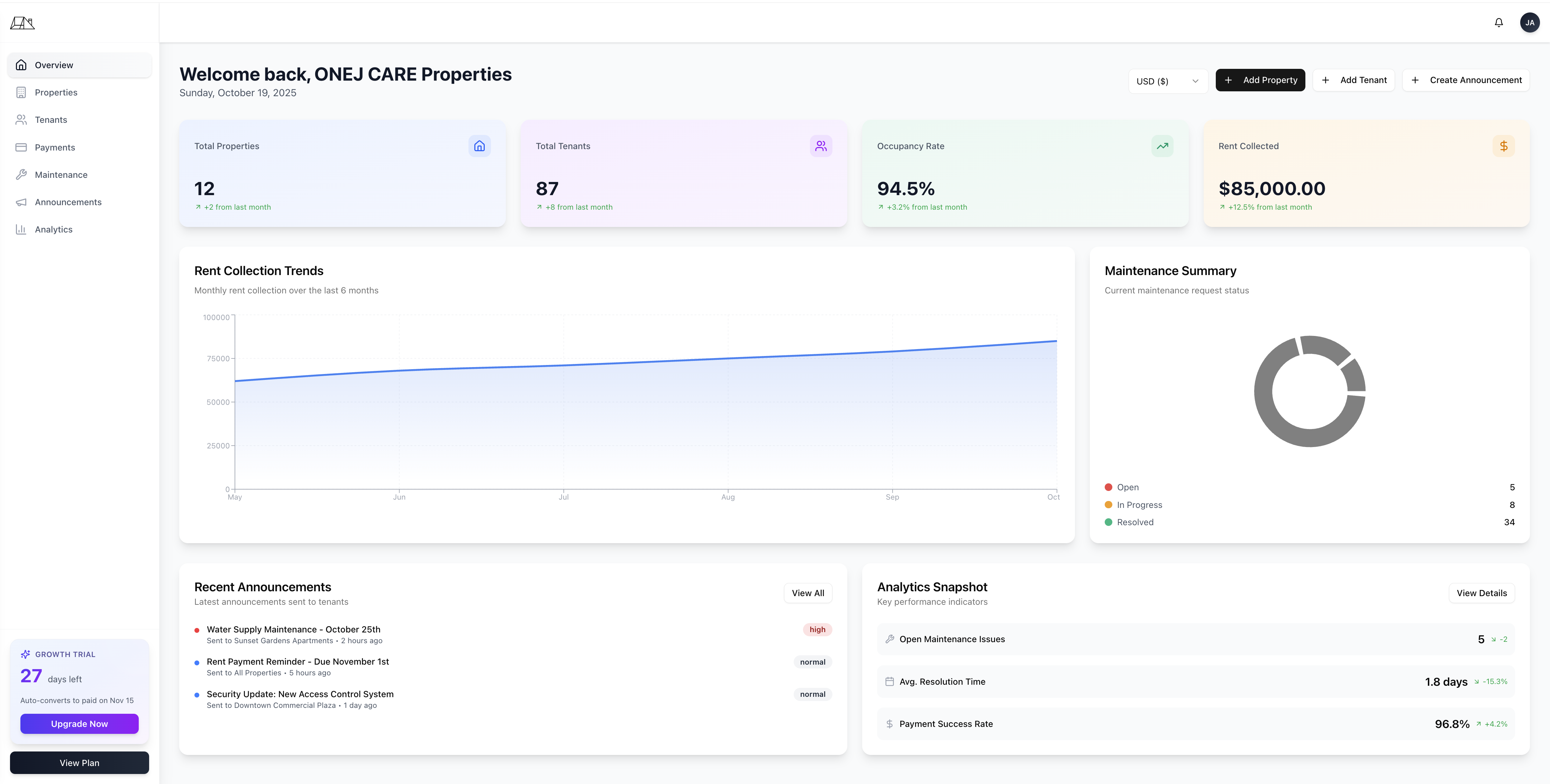Image resolution: width=1550 pixels, height=784 pixels.
Task: Click the dollar icon on Rent Collected card
Action: click(x=1503, y=146)
